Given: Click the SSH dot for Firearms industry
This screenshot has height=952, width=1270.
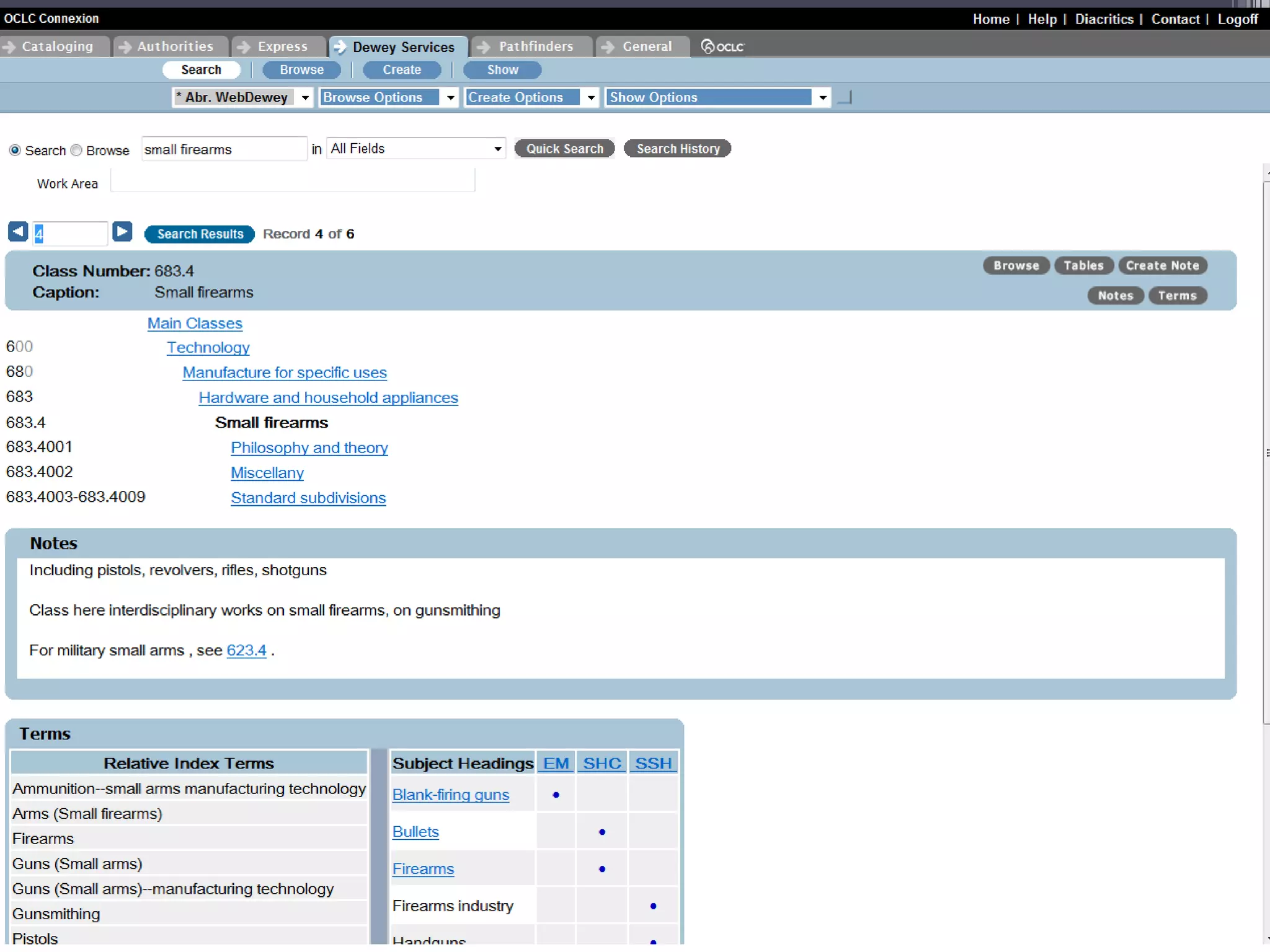Looking at the screenshot, I should [x=653, y=906].
